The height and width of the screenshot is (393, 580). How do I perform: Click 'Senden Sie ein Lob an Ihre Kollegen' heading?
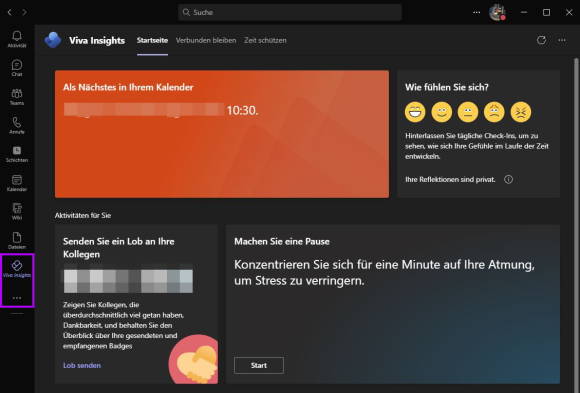pyautogui.click(x=118, y=248)
